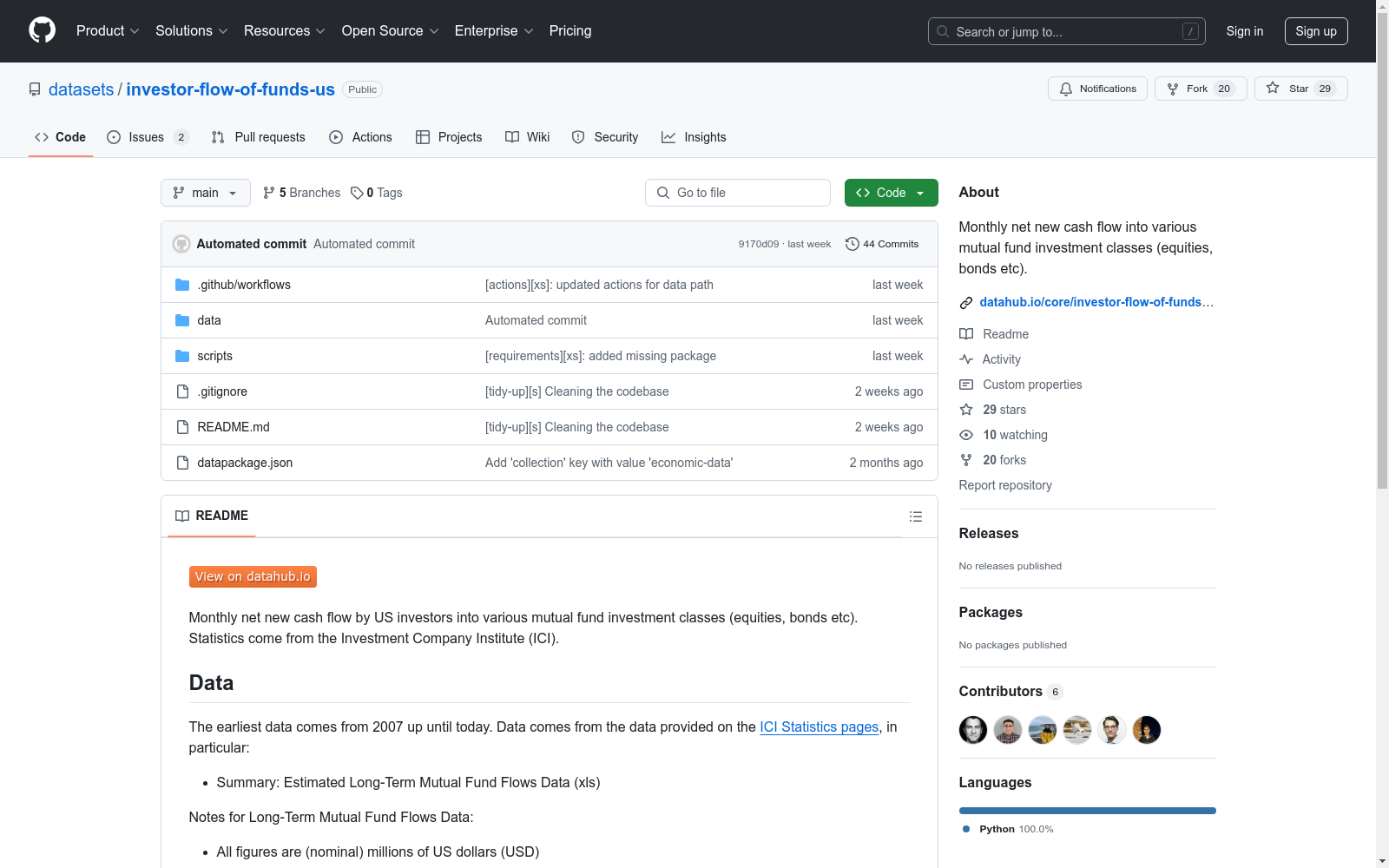Open Custom properties link

tap(1021, 385)
